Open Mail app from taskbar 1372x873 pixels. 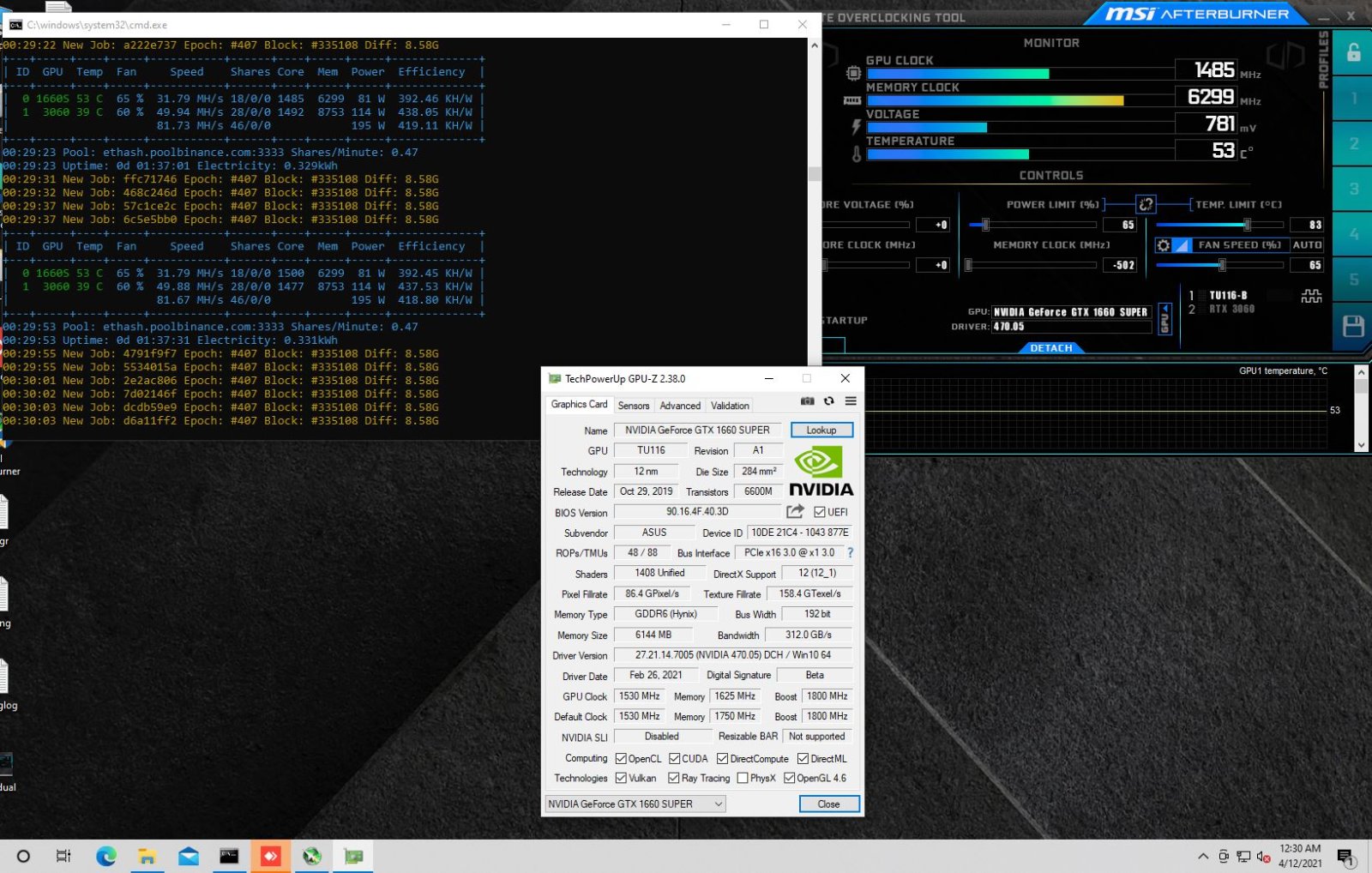pyautogui.click(x=189, y=856)
